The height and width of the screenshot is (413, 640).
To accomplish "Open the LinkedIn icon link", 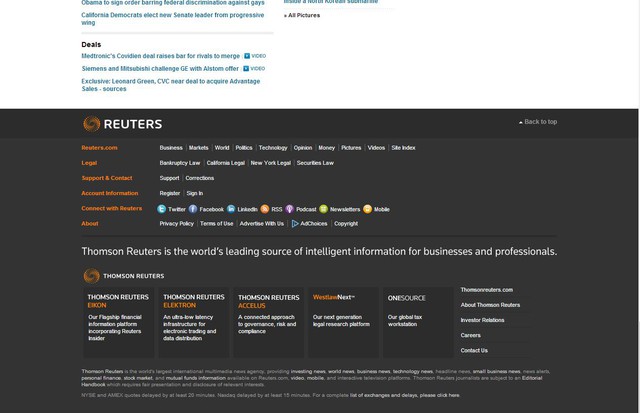I will (230, 209).
